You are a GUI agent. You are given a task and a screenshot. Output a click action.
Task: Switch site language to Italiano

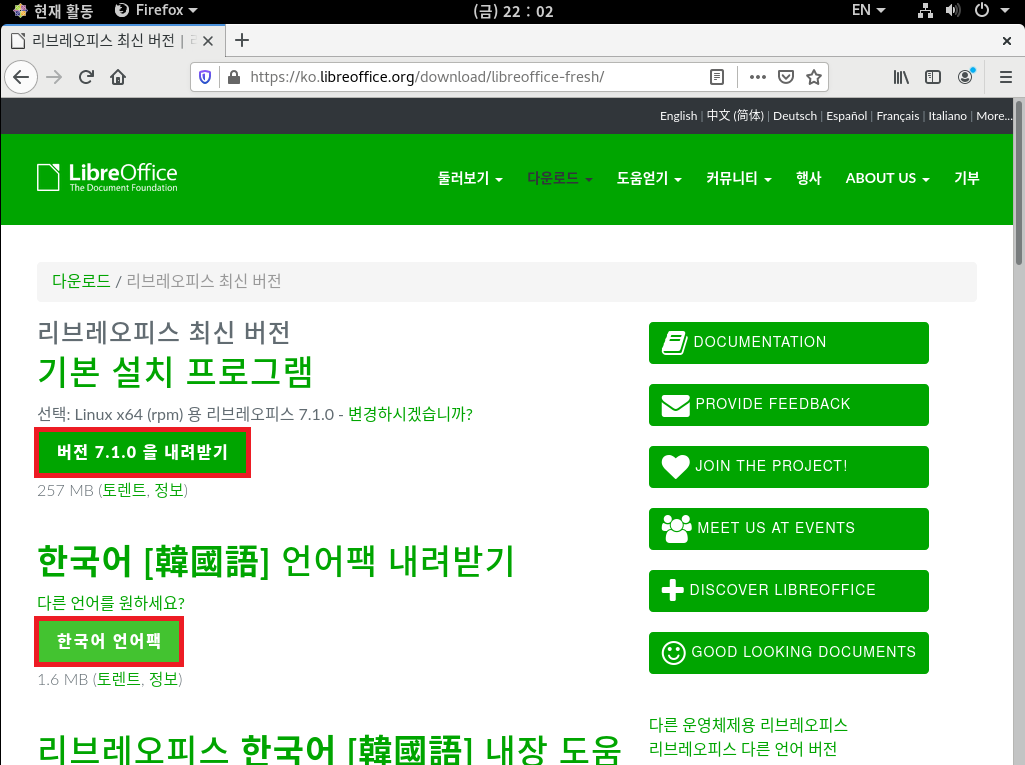(x=947, y=116)
